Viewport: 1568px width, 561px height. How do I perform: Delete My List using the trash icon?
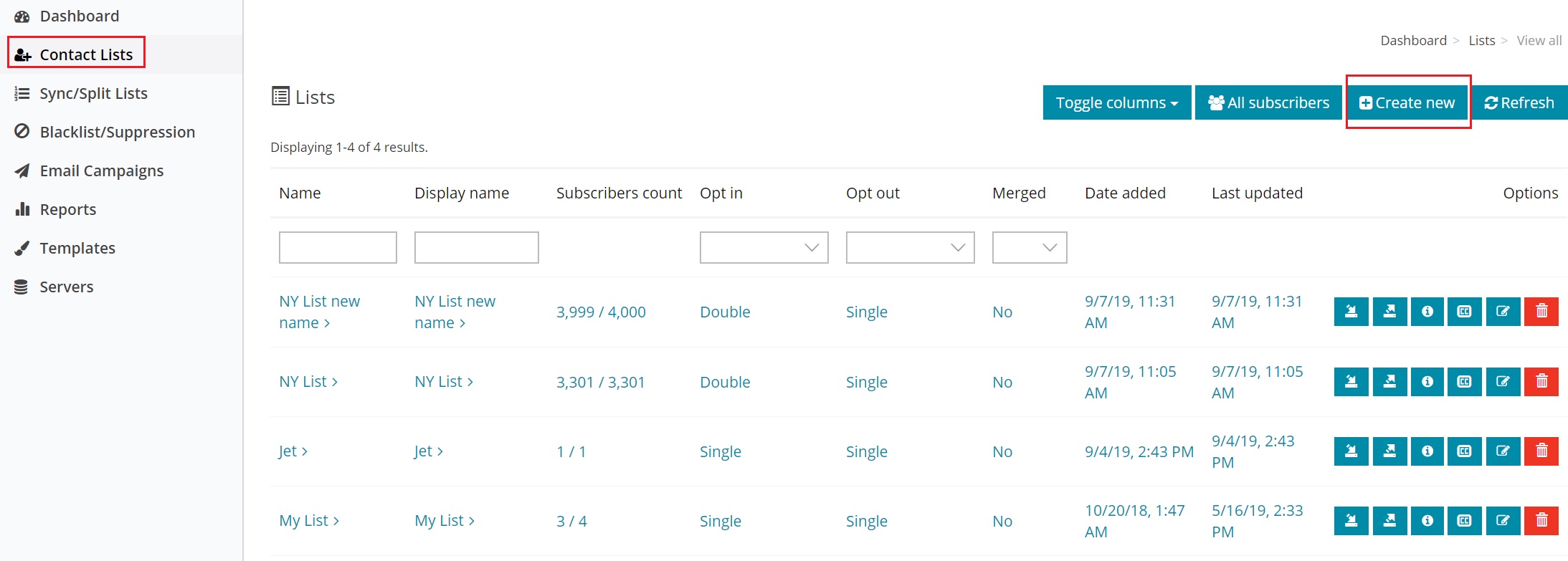(x=1541, y=521)
